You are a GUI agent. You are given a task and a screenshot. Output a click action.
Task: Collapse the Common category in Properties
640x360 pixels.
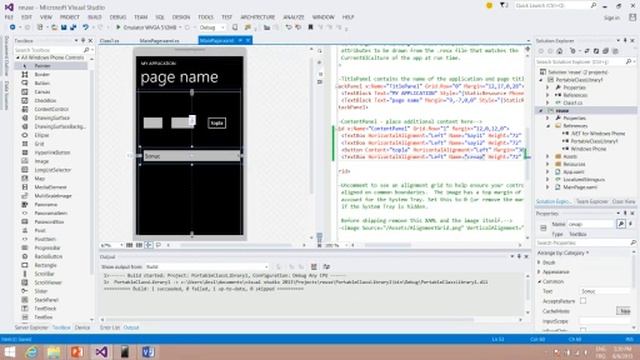(x=539, y=282)
